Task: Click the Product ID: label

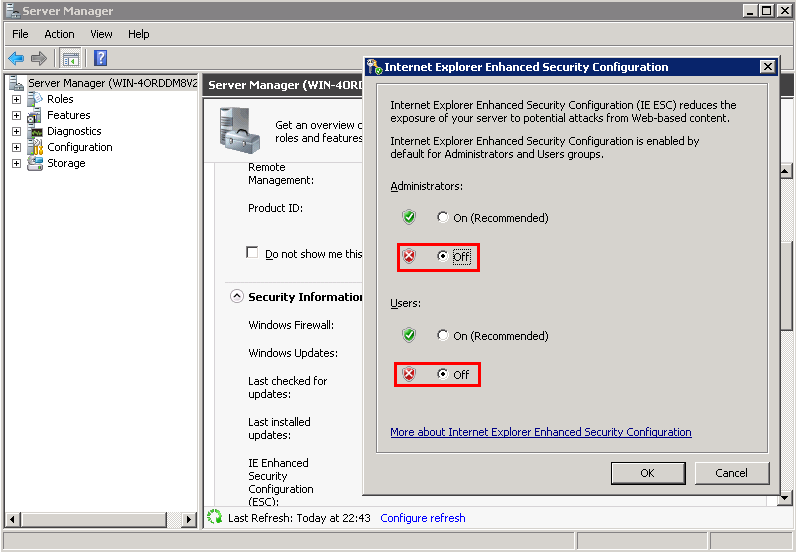Action: [x=276, y=208]
